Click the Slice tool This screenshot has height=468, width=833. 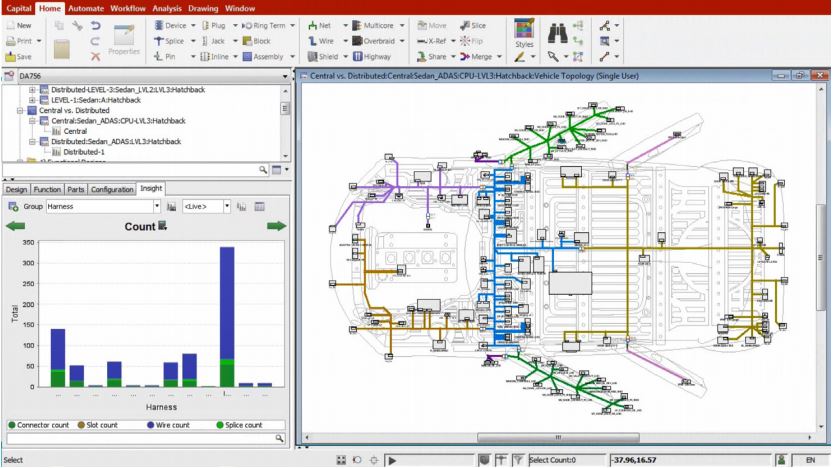point(473,24)
